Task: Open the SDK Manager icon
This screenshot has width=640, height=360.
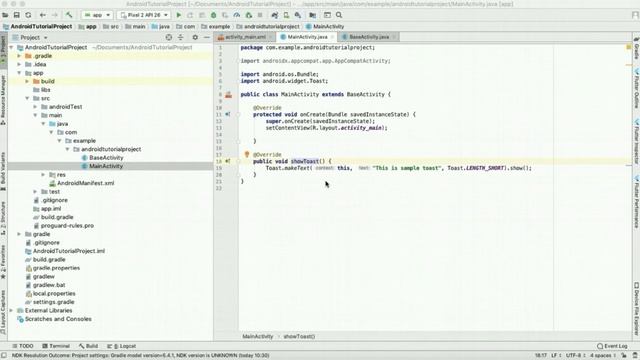Action: [298, 15]
